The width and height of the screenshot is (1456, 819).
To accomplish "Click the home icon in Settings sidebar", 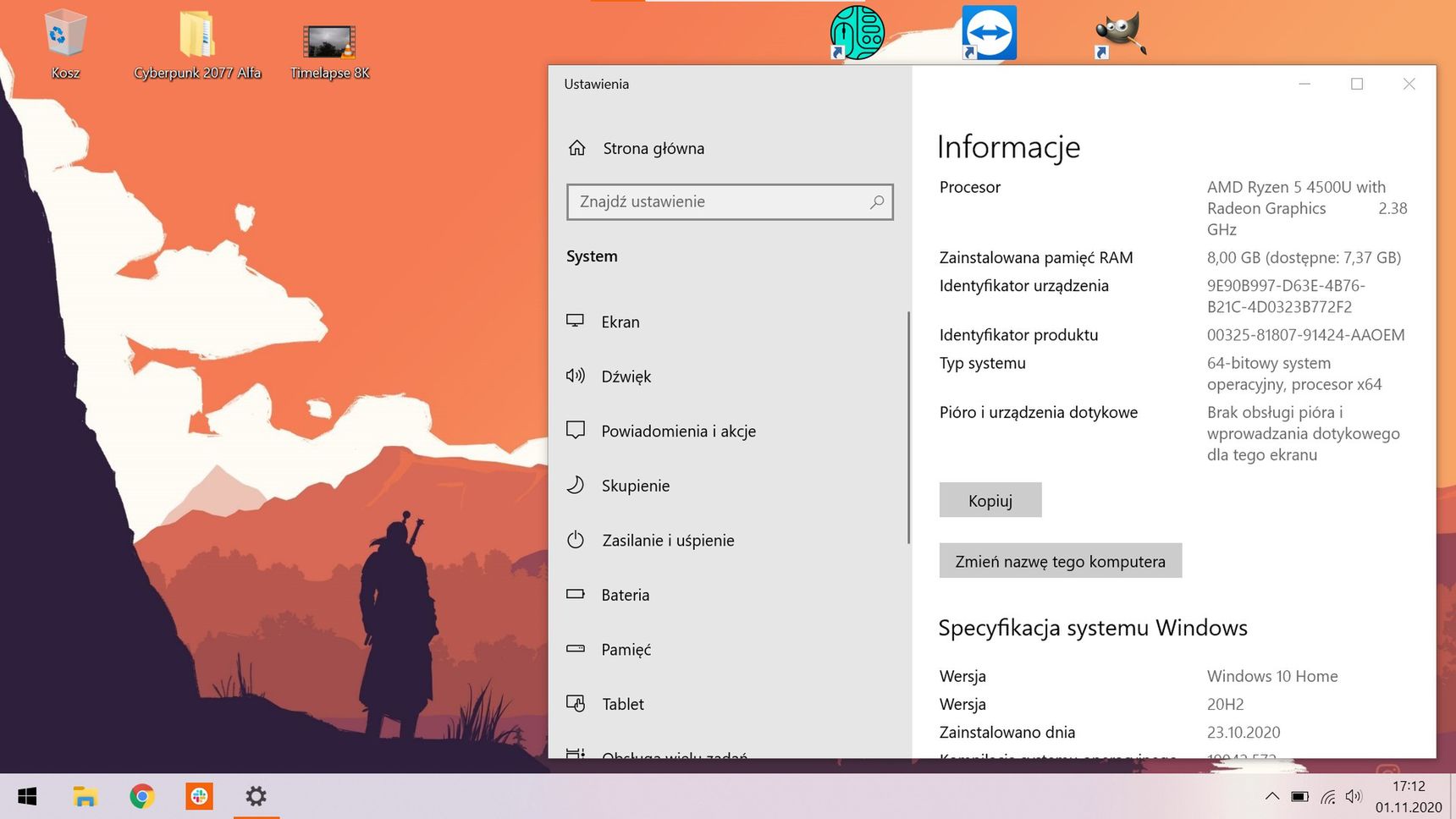I will [577, 148].
